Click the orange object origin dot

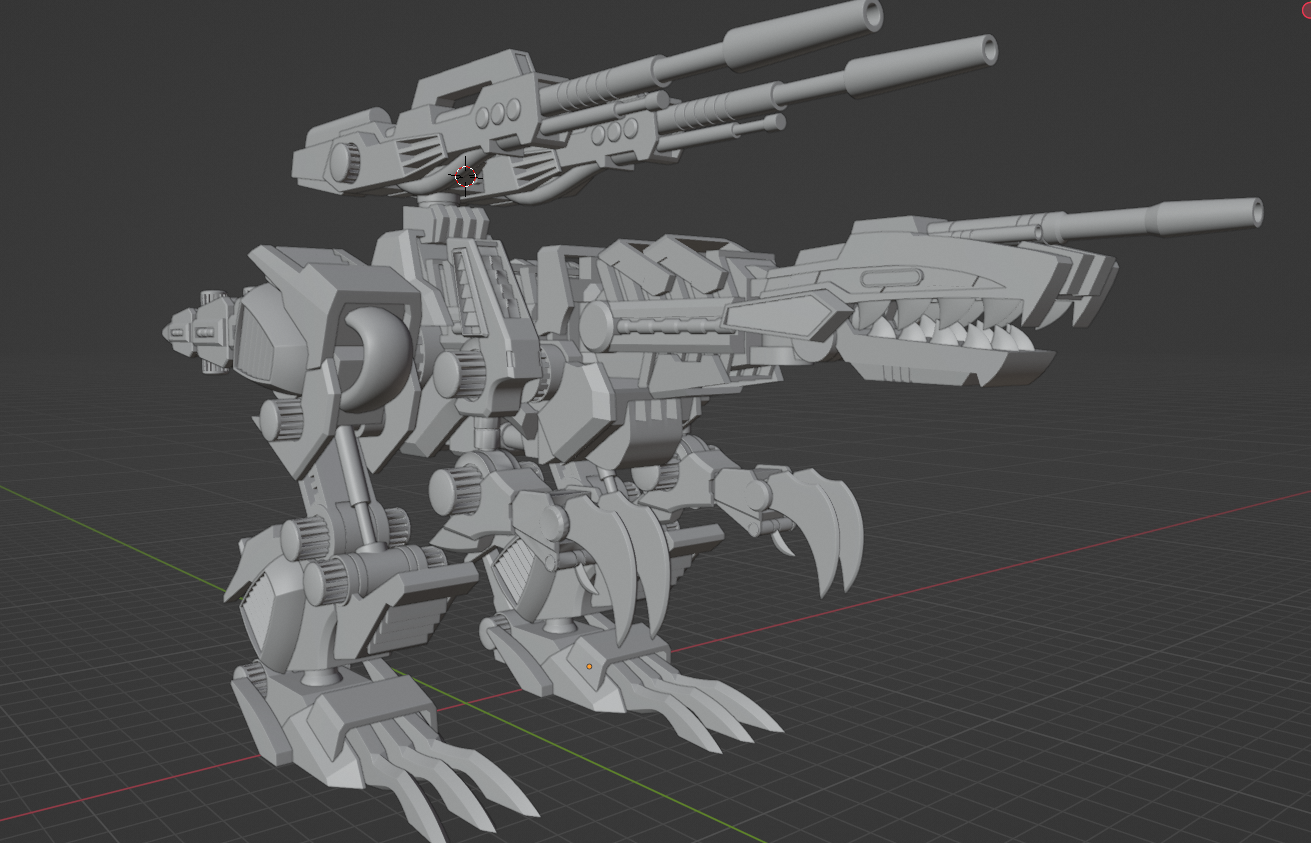pyautogui.click(x=589, y=666)
